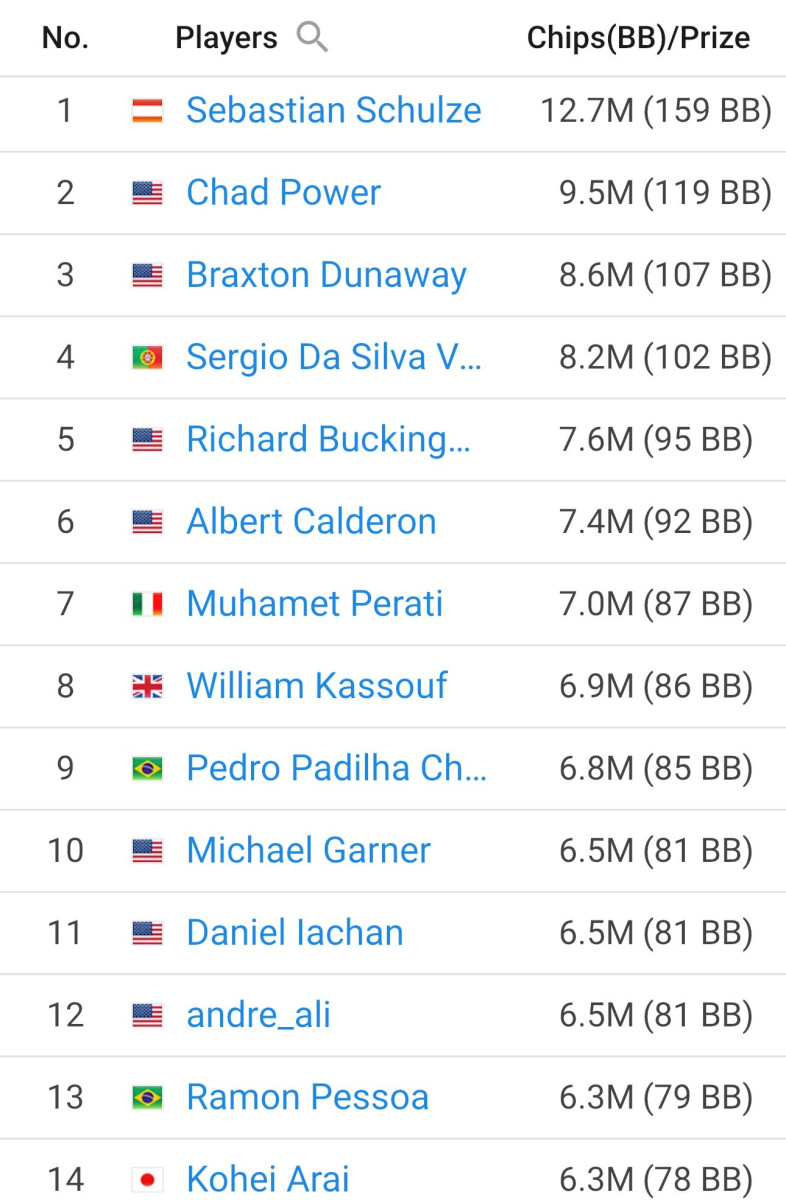Open the andre_ali player link
The image size is (786, 1200).
259,1015
